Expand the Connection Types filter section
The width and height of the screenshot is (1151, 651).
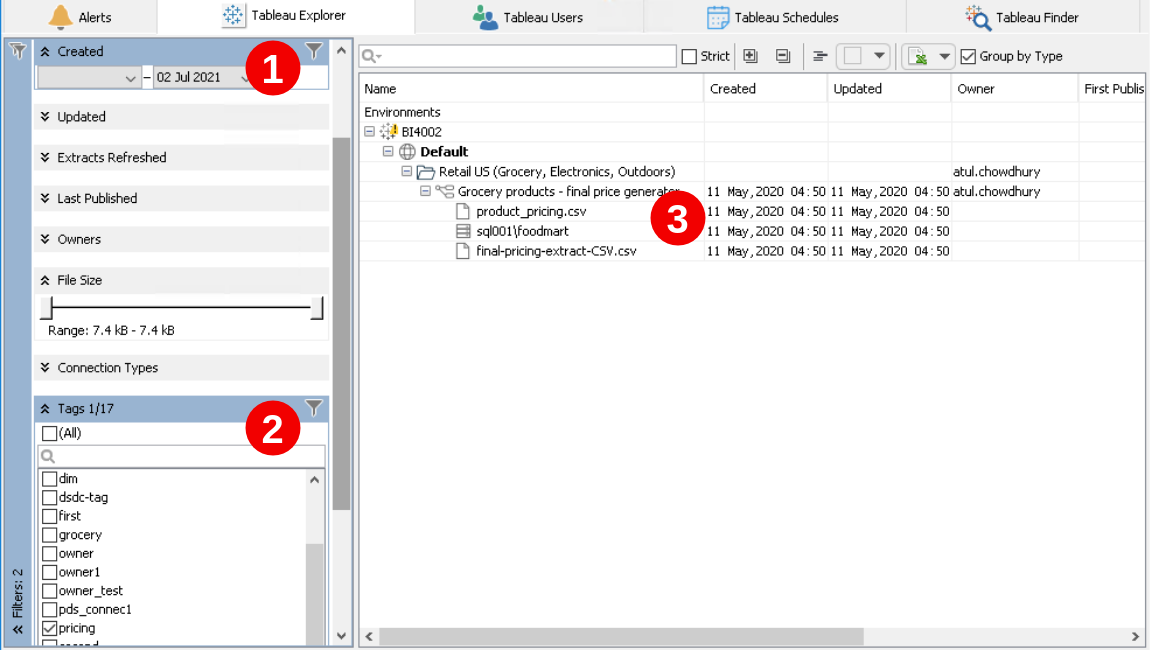pos(45,368)
